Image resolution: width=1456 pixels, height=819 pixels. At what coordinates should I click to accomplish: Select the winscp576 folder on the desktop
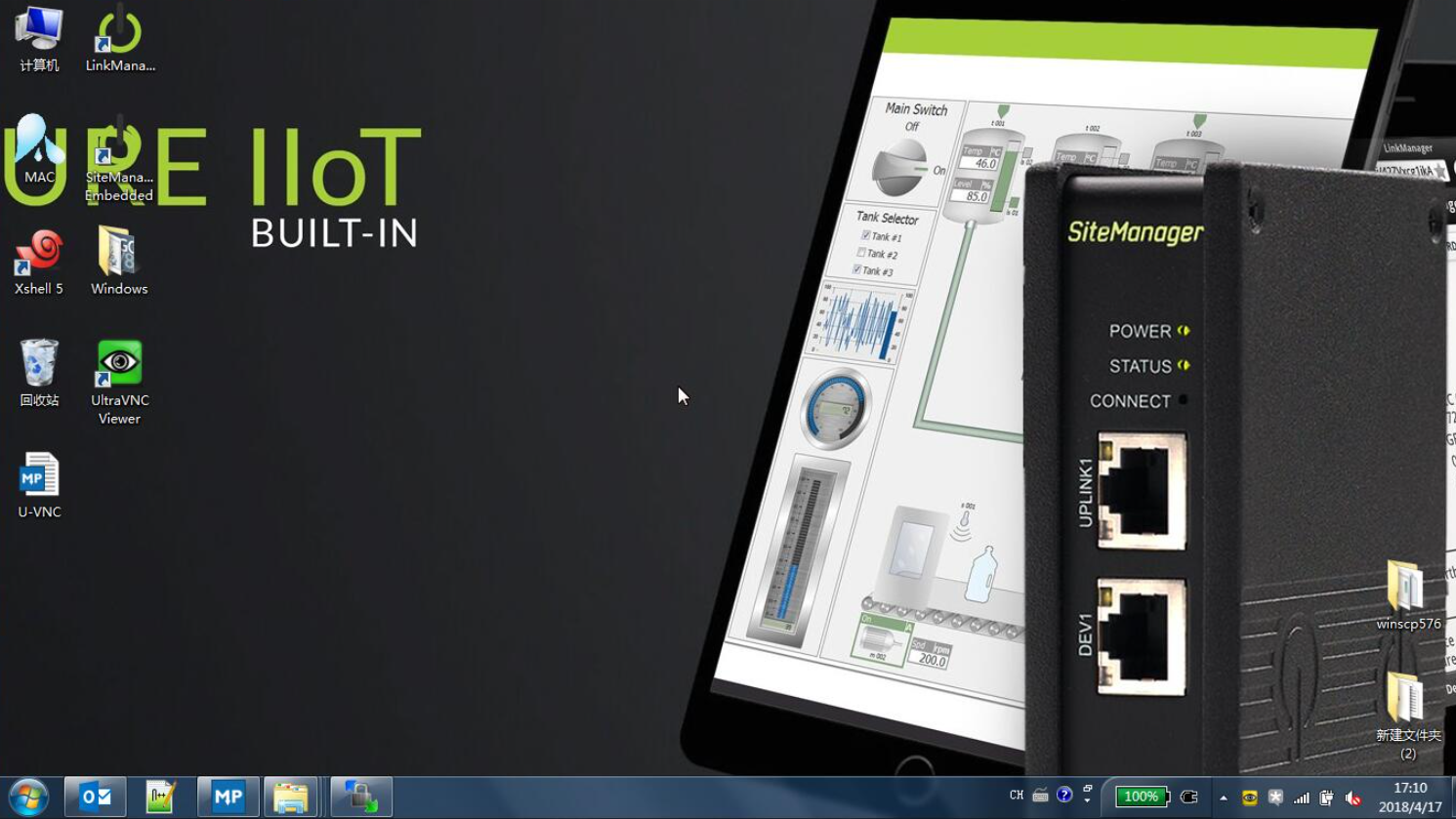1407,595
